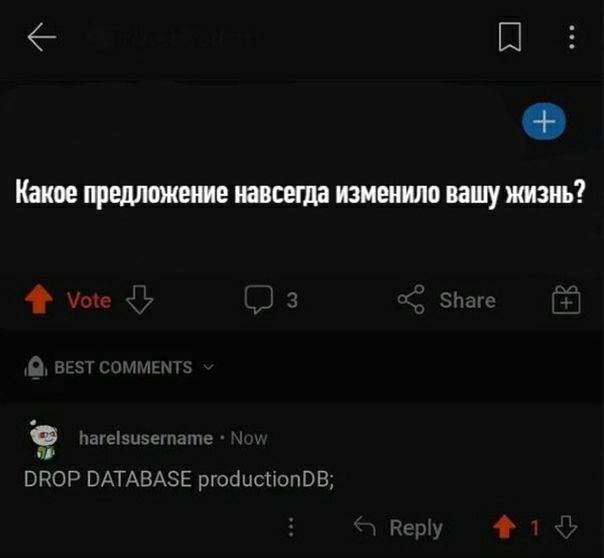The height and width of the screenshot is (558, 604).
Task: Click the Share label
Action: pyautogui.click(x=467, y=300)
